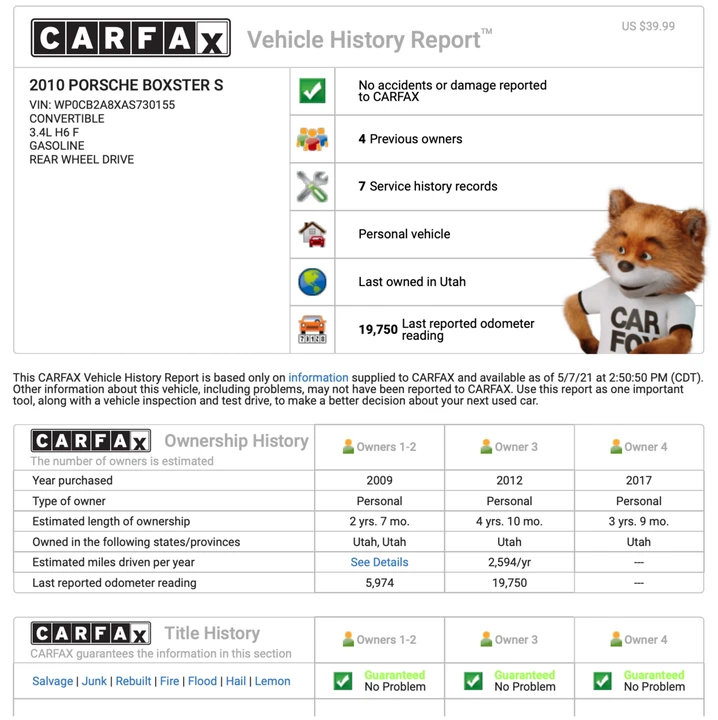Image resolution: width=718 pixels, height=720 pixels.
Task: Click 'Estimated miles driven per year' row label
Action: click(x=113, y=562)
